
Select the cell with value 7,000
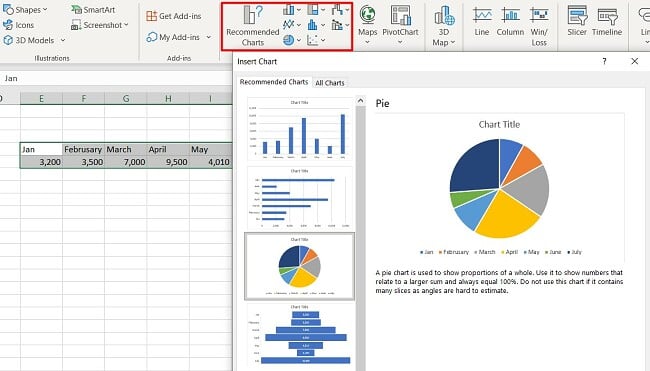[126, 162]
